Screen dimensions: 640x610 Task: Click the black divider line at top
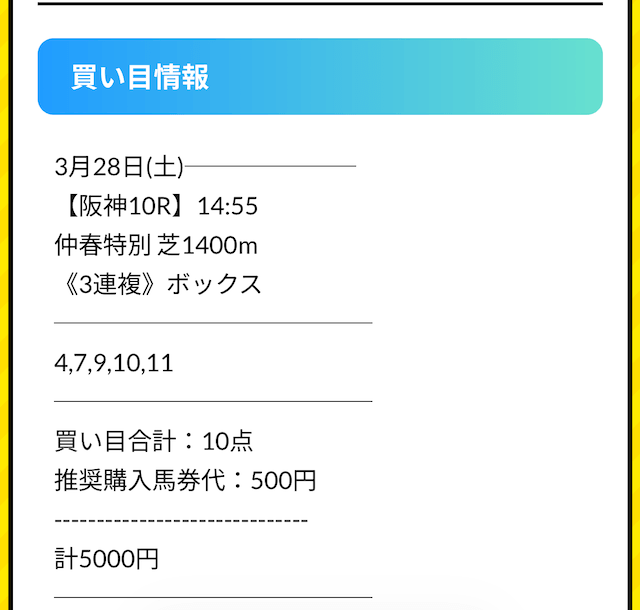coord(320,4)
